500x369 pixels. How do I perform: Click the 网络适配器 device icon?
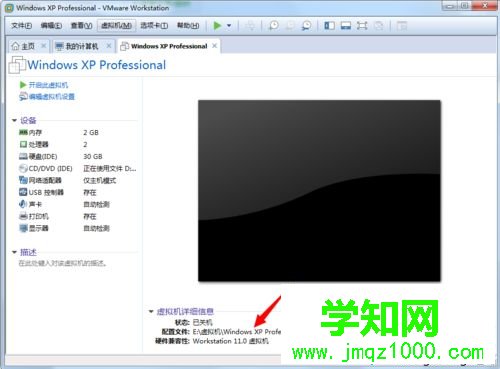(23, 180)
